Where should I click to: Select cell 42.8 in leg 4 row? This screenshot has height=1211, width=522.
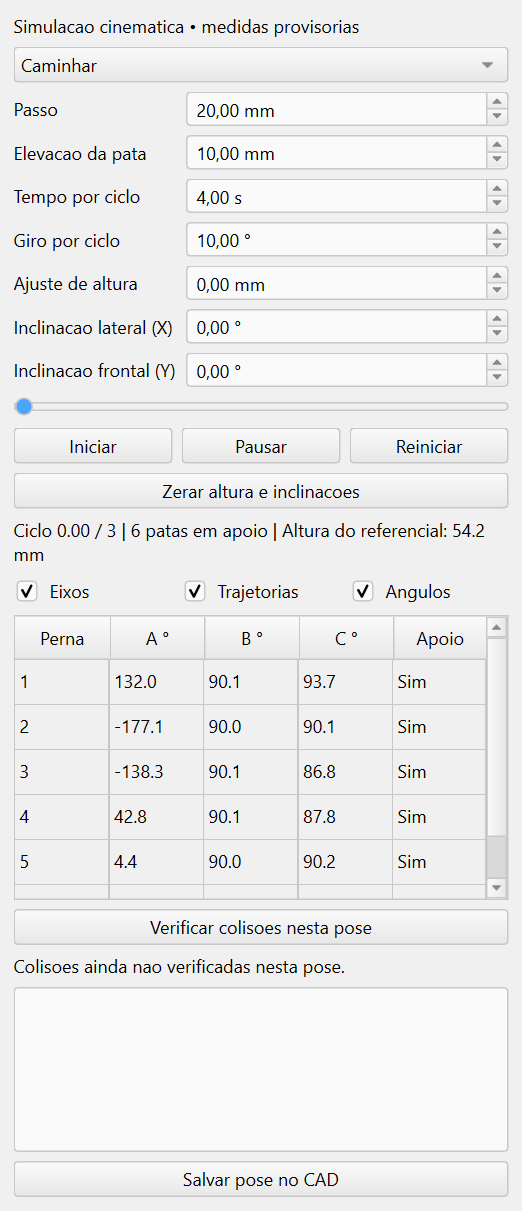click(157, 817)
